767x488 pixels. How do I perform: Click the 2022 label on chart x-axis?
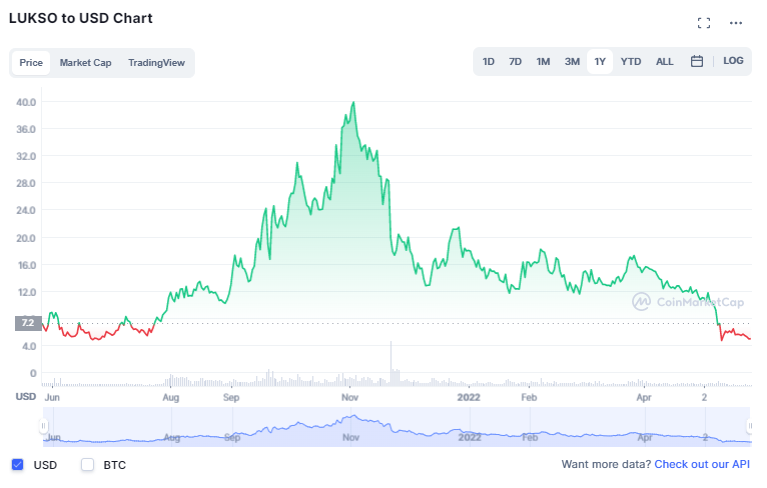tap(469, 397)
